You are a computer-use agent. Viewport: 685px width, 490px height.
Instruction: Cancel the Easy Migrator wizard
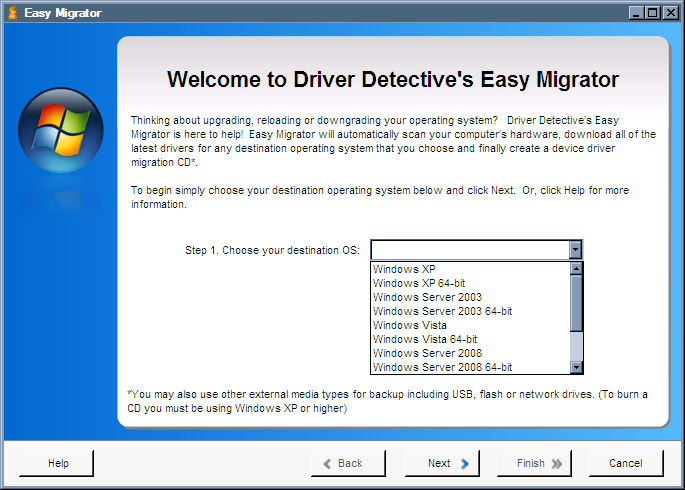[626, 463]
